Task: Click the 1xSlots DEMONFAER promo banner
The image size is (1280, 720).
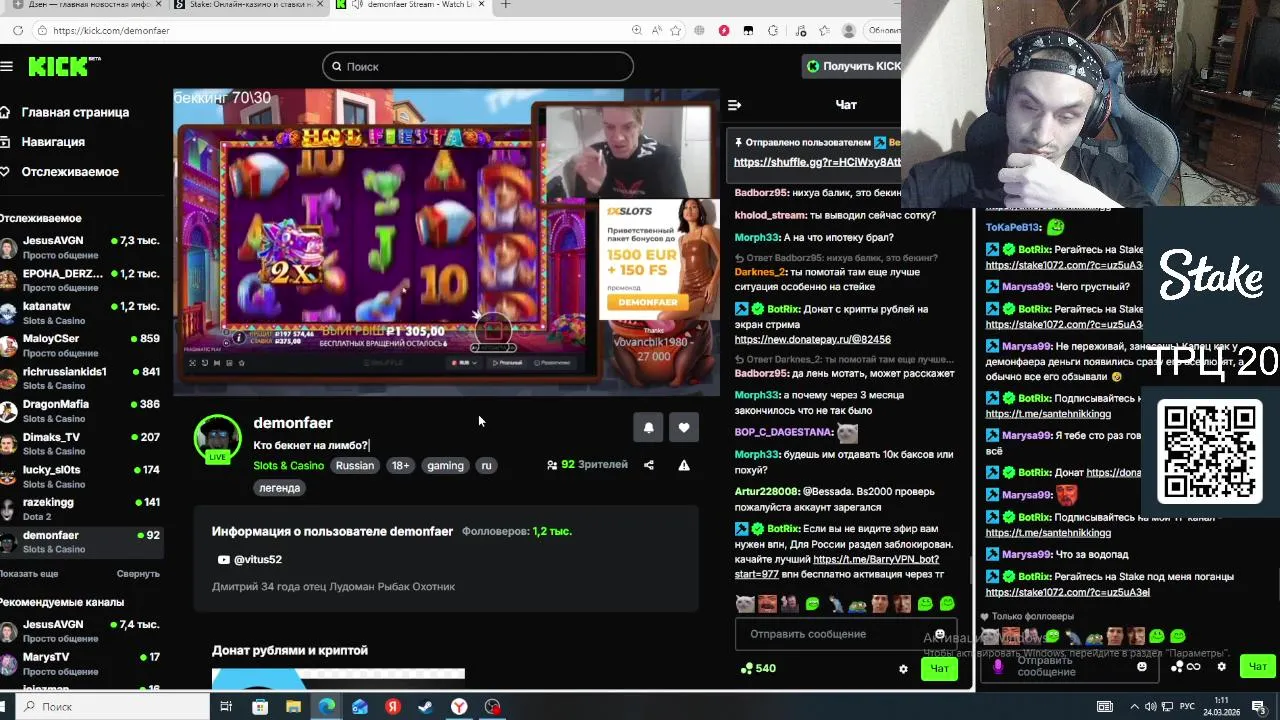Action: 659,258
